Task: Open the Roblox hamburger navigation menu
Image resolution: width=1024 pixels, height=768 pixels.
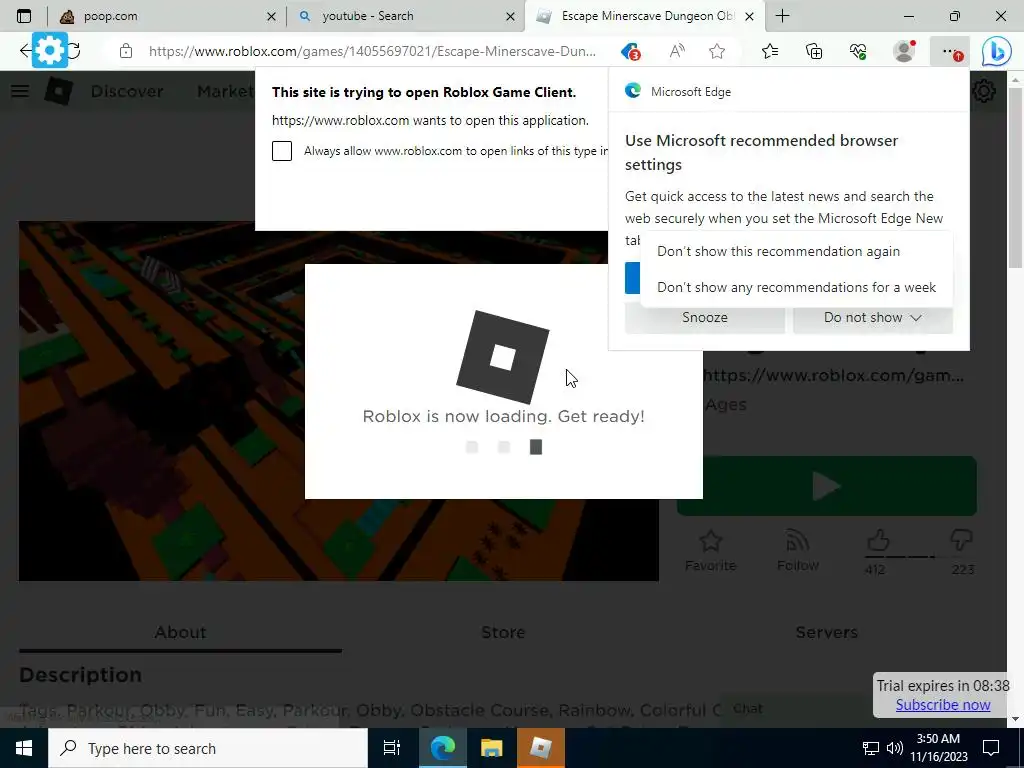Action: pyautogui.click(x=20, y=91)
